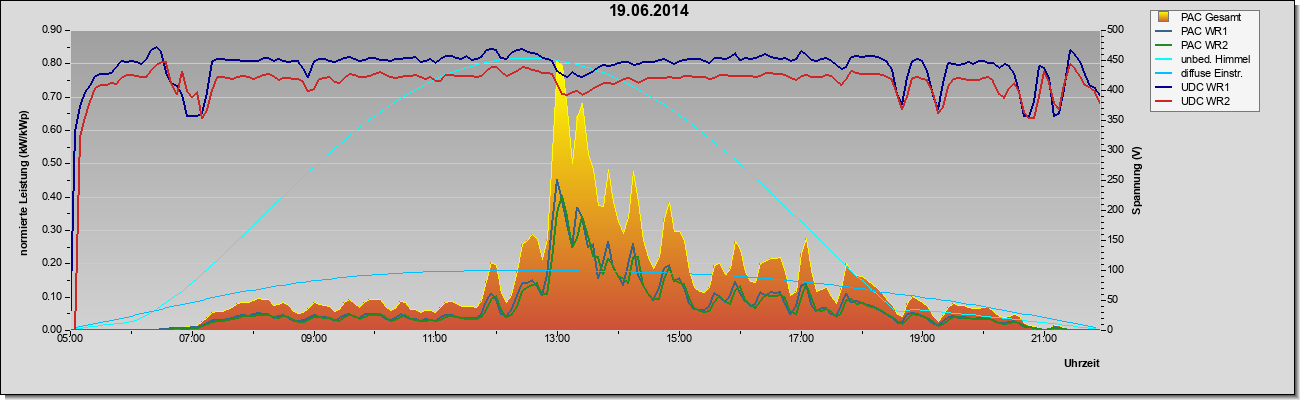Click the diffuse Einstr. legend entry
The image size is (1300, 400).
click(1211, 73)
